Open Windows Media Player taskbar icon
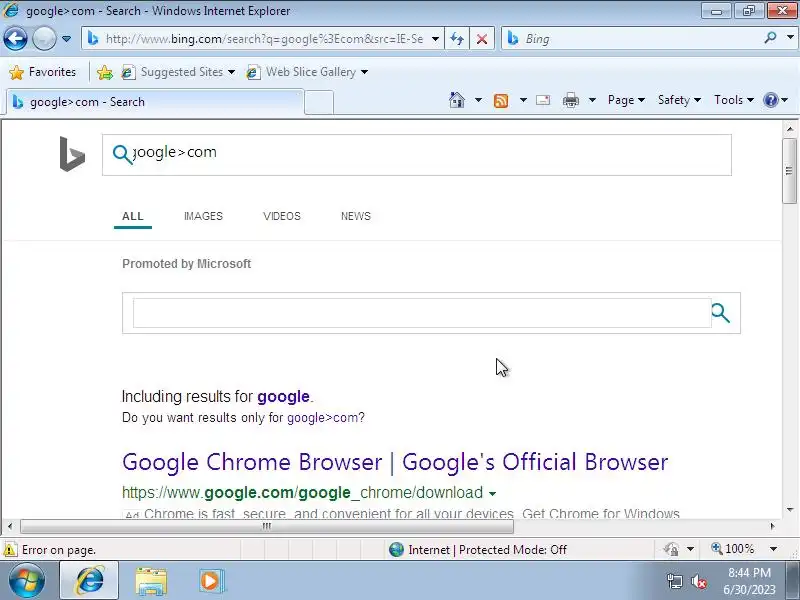 point(211,581)
